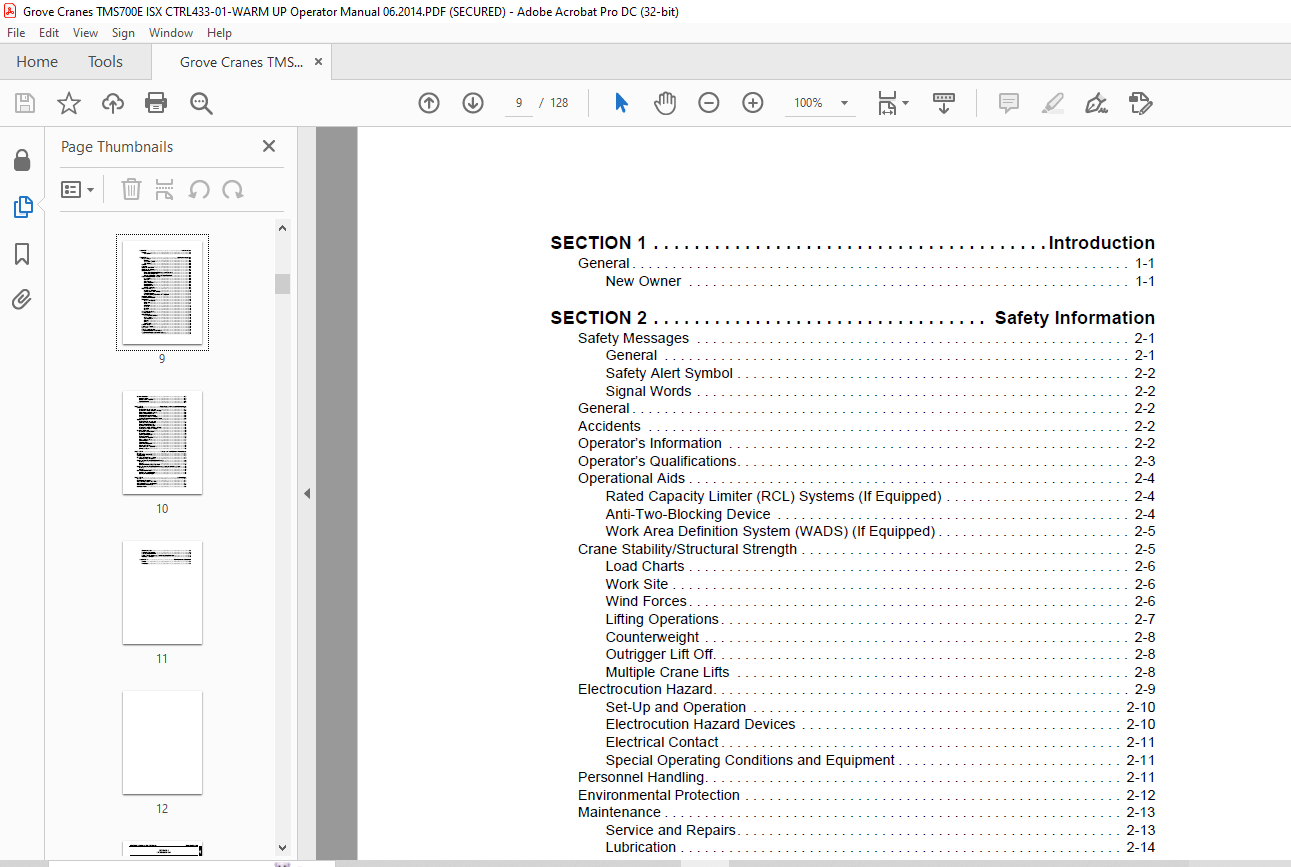This screenshot has width=1291, height=867.
Task: Open the Bookmarks panel icon
Action: pyautogui.click(x=22, y=254)
